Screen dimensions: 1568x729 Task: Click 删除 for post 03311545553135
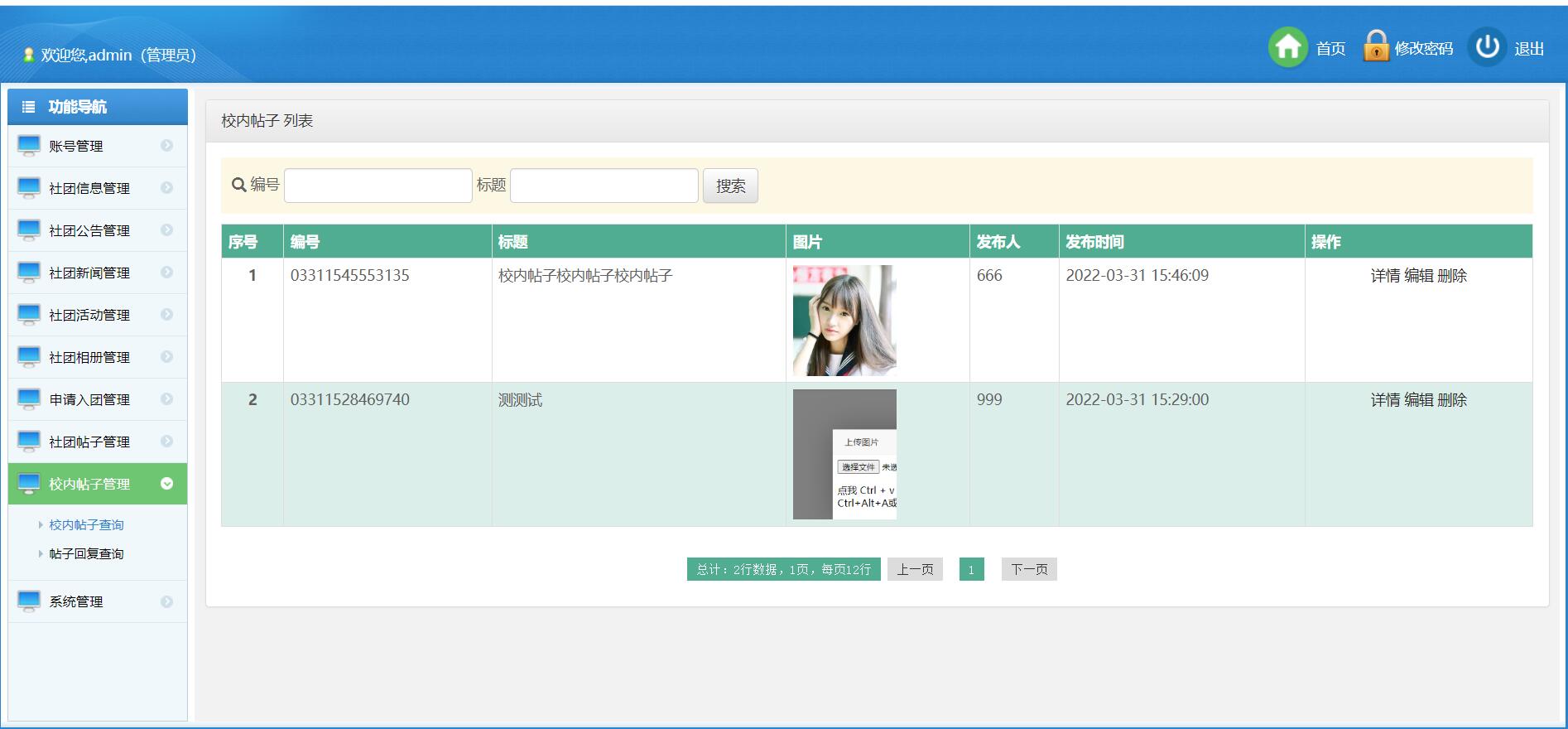[1452, 276]
